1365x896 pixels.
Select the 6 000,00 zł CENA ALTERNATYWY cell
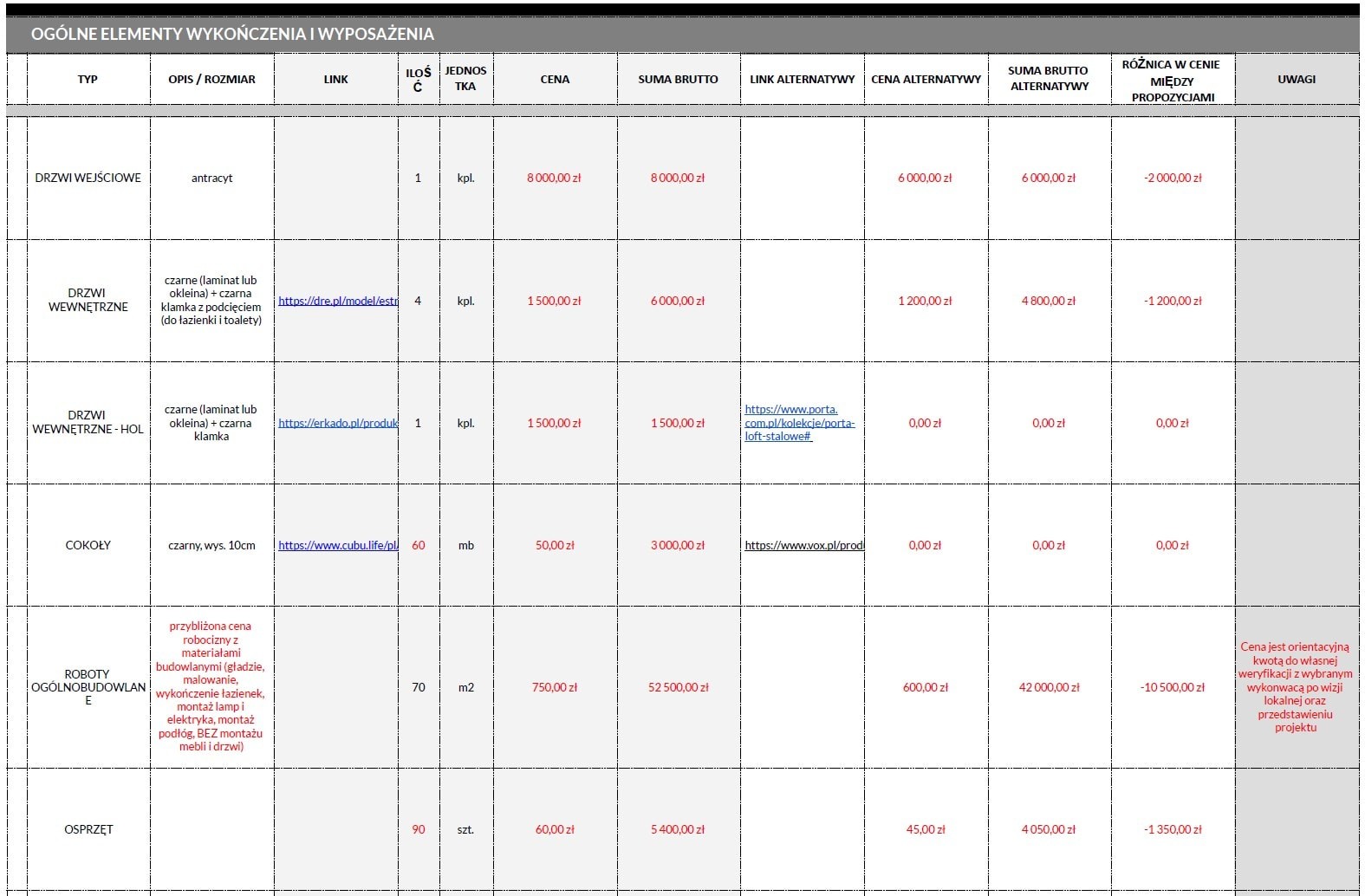click(926, 178)
